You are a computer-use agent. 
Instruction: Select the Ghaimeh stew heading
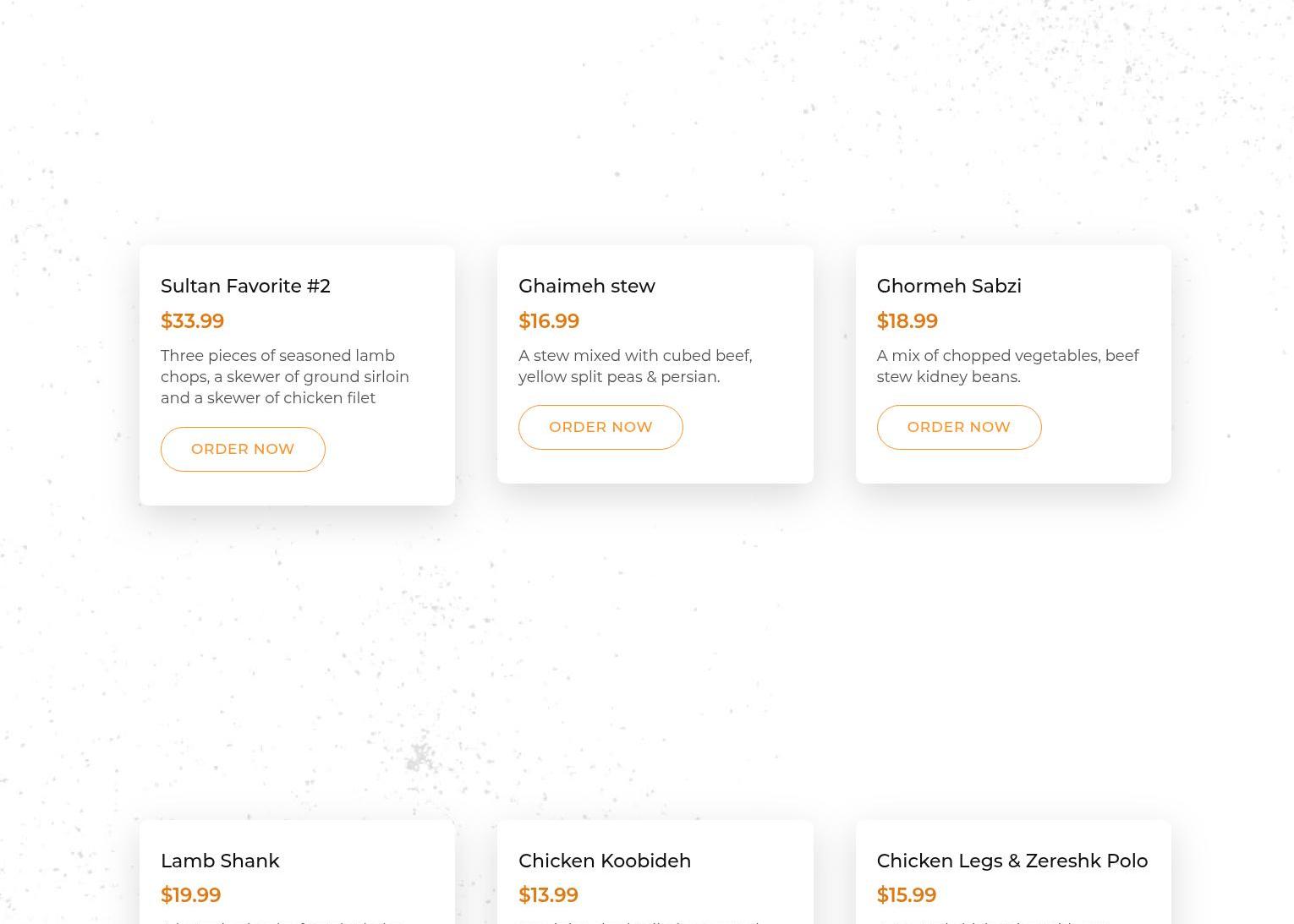pos(586,286)
